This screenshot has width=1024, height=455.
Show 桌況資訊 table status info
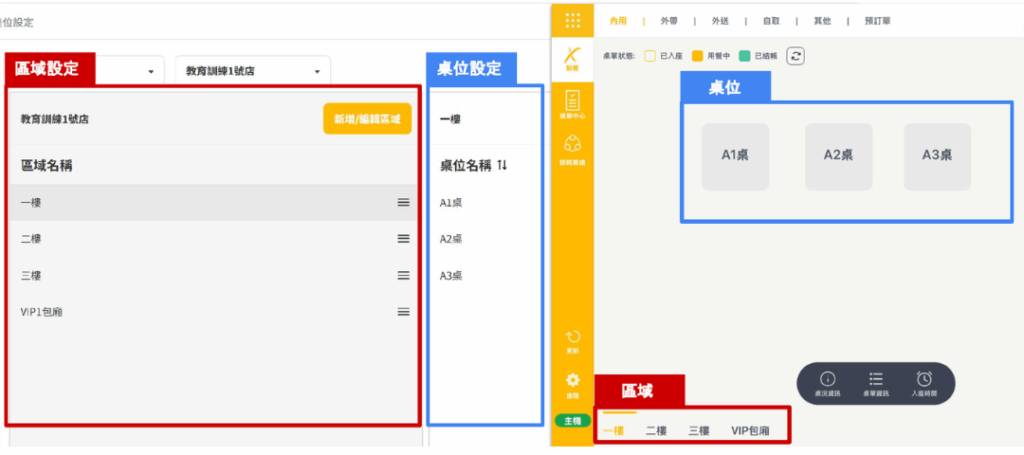[x=827, y=383]
